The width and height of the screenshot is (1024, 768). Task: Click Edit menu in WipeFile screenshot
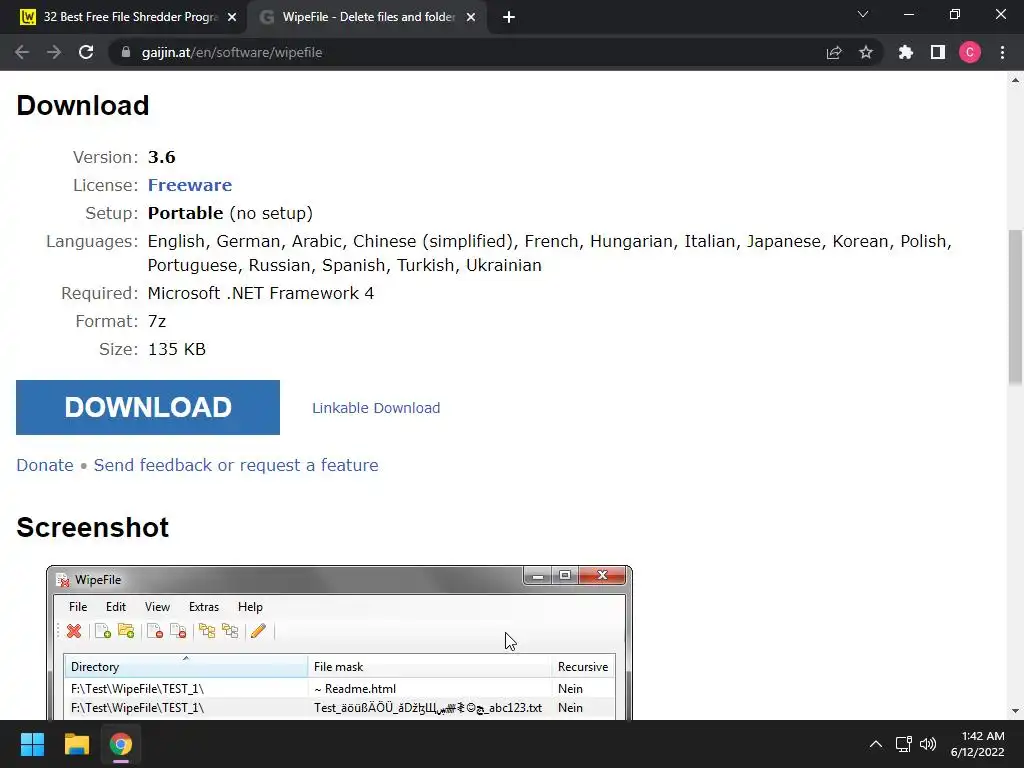[116, 607]
